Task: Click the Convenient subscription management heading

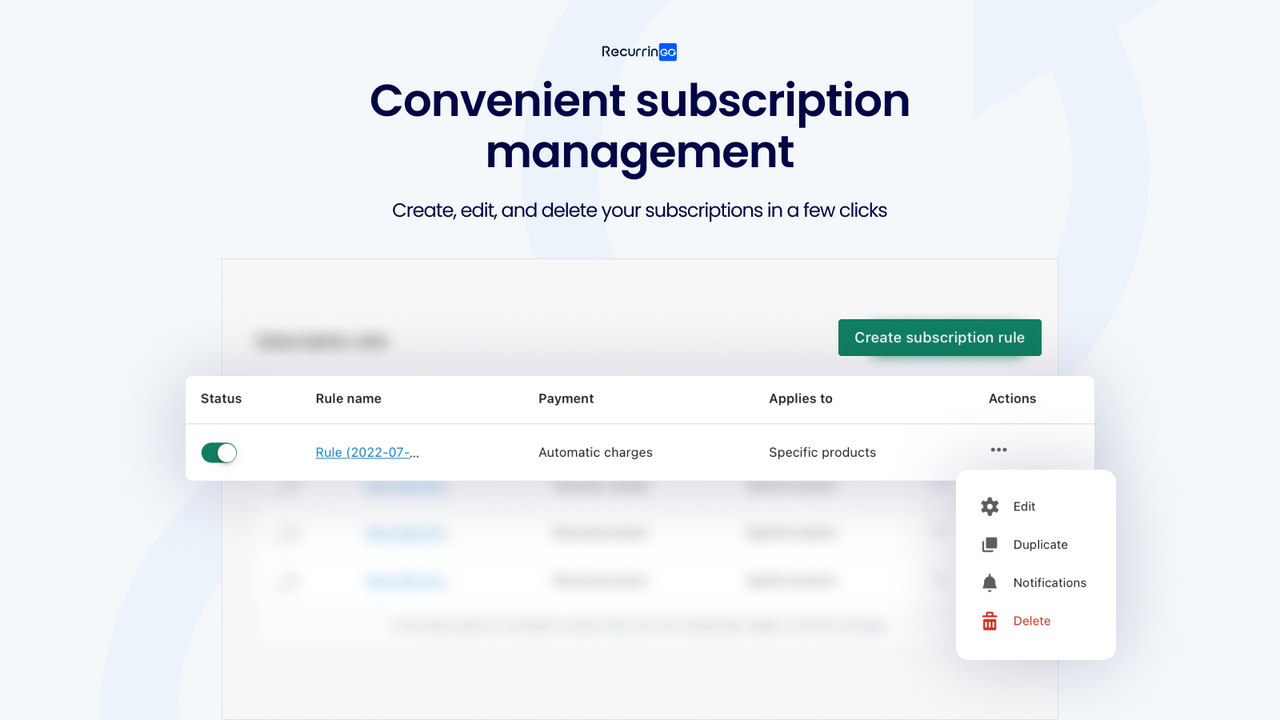Action: click(640, 126)
